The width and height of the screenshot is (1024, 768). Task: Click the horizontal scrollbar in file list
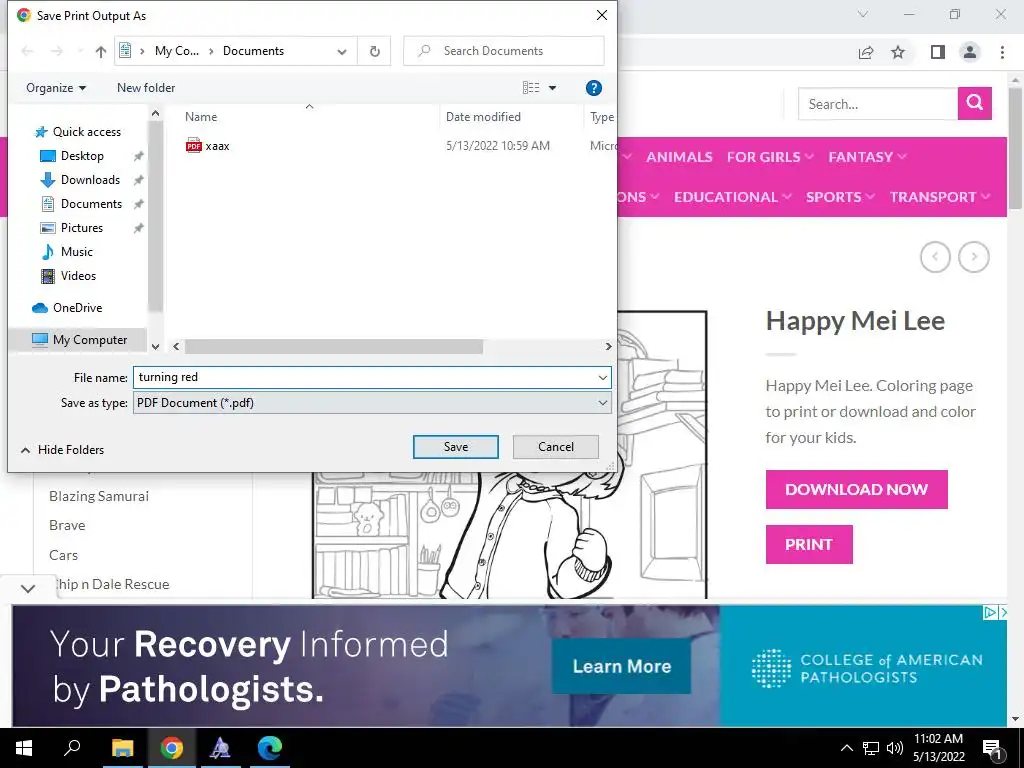click(x=334, y=347)
